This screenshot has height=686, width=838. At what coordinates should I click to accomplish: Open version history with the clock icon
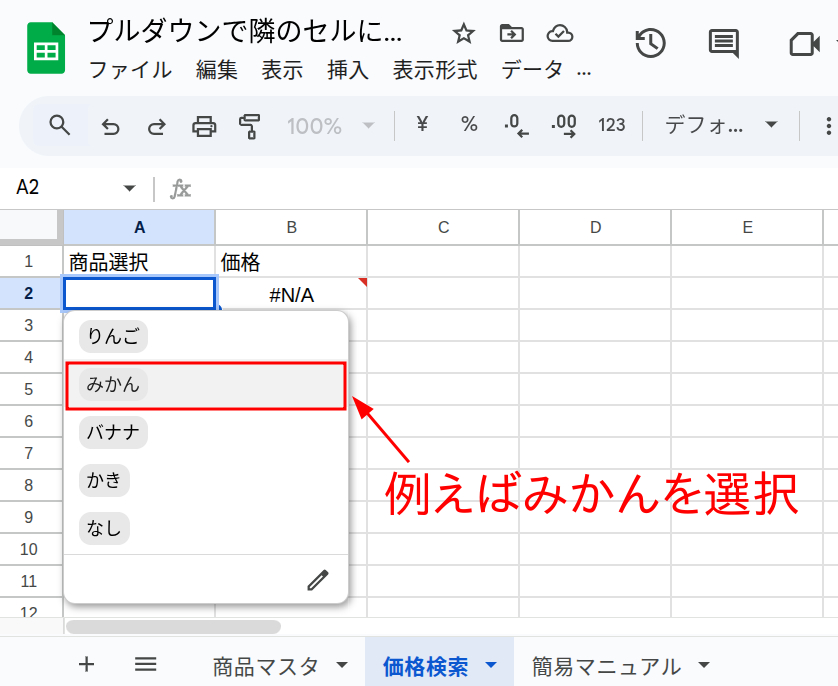click(651, 43)
